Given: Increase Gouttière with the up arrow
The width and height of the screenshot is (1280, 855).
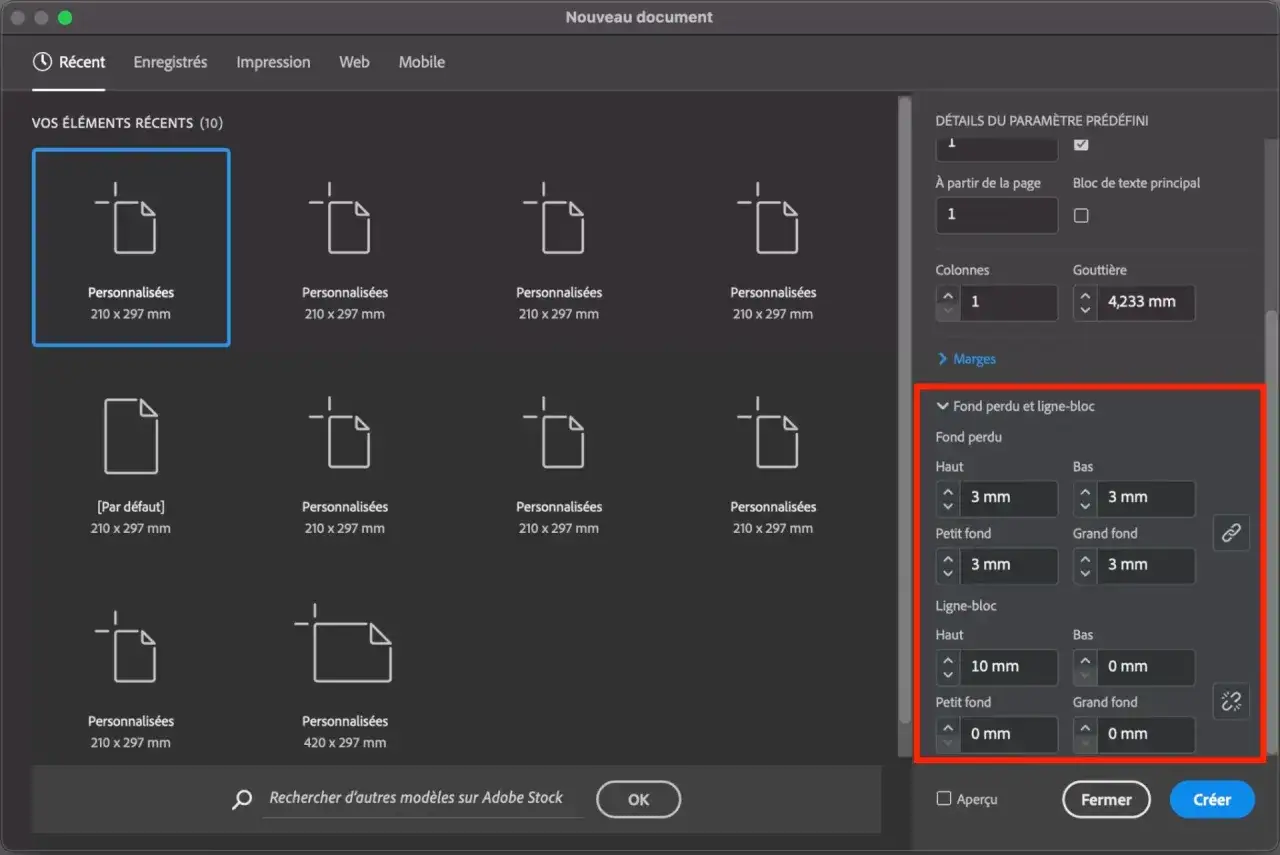Looking at the screenshot, I should click(x=1085, y=294).
